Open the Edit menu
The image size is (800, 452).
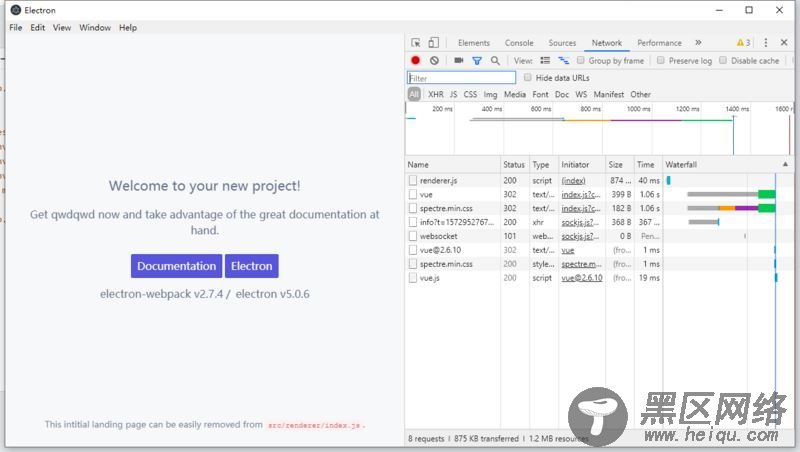(x=38, y=28)
